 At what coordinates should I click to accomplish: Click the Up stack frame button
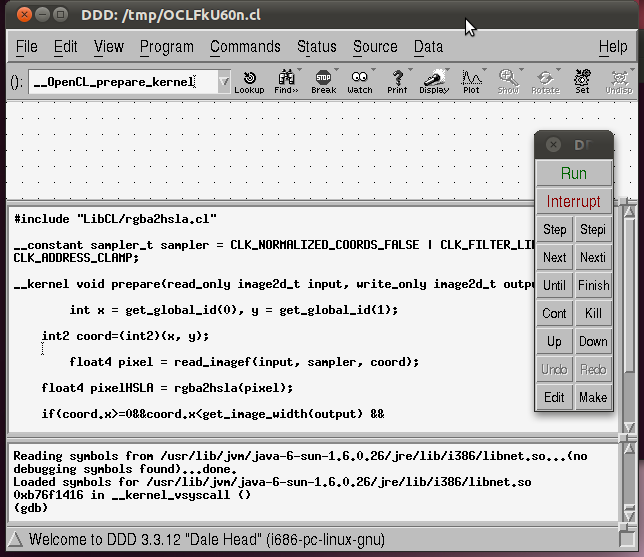tap(554, 341)
